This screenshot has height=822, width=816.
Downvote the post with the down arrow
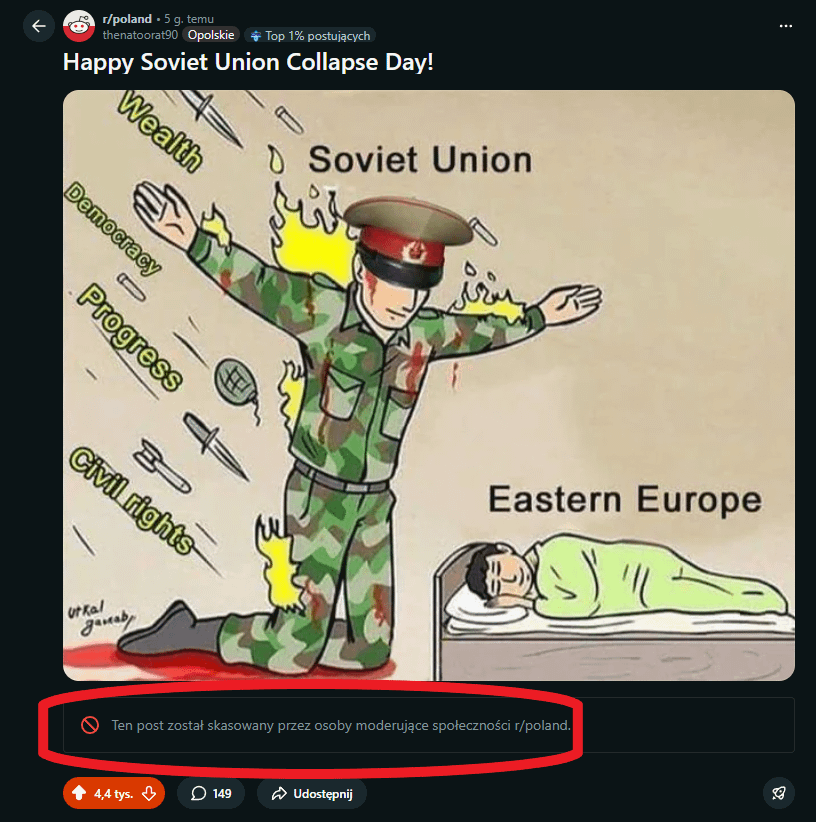point(148,794)
